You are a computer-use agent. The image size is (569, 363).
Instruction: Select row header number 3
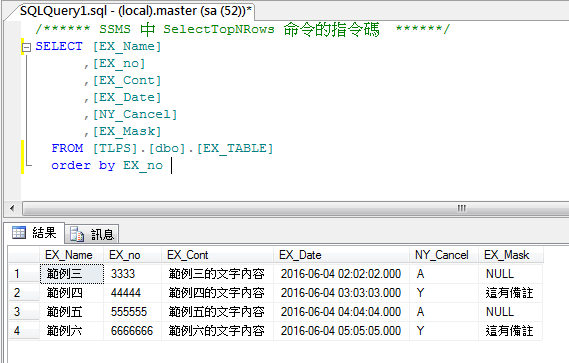[24, 312]
